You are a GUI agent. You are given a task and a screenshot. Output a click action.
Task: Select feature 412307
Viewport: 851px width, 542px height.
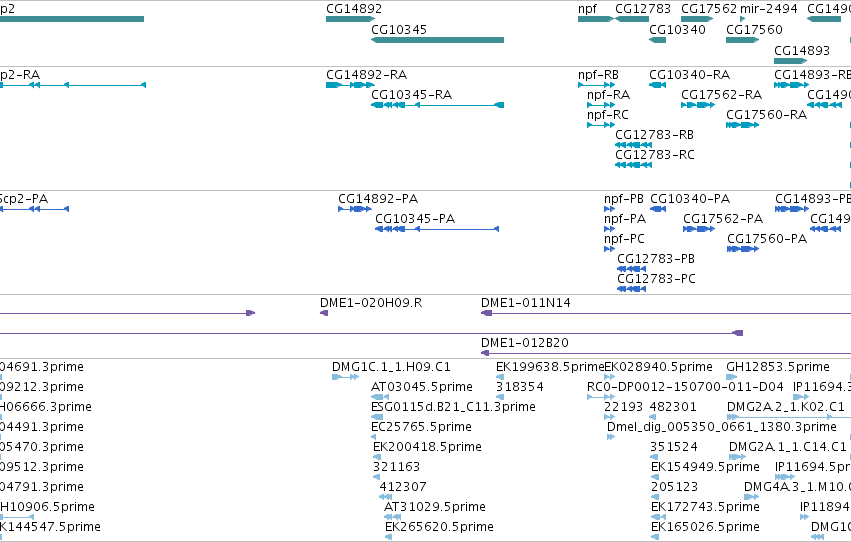[385, 497]
